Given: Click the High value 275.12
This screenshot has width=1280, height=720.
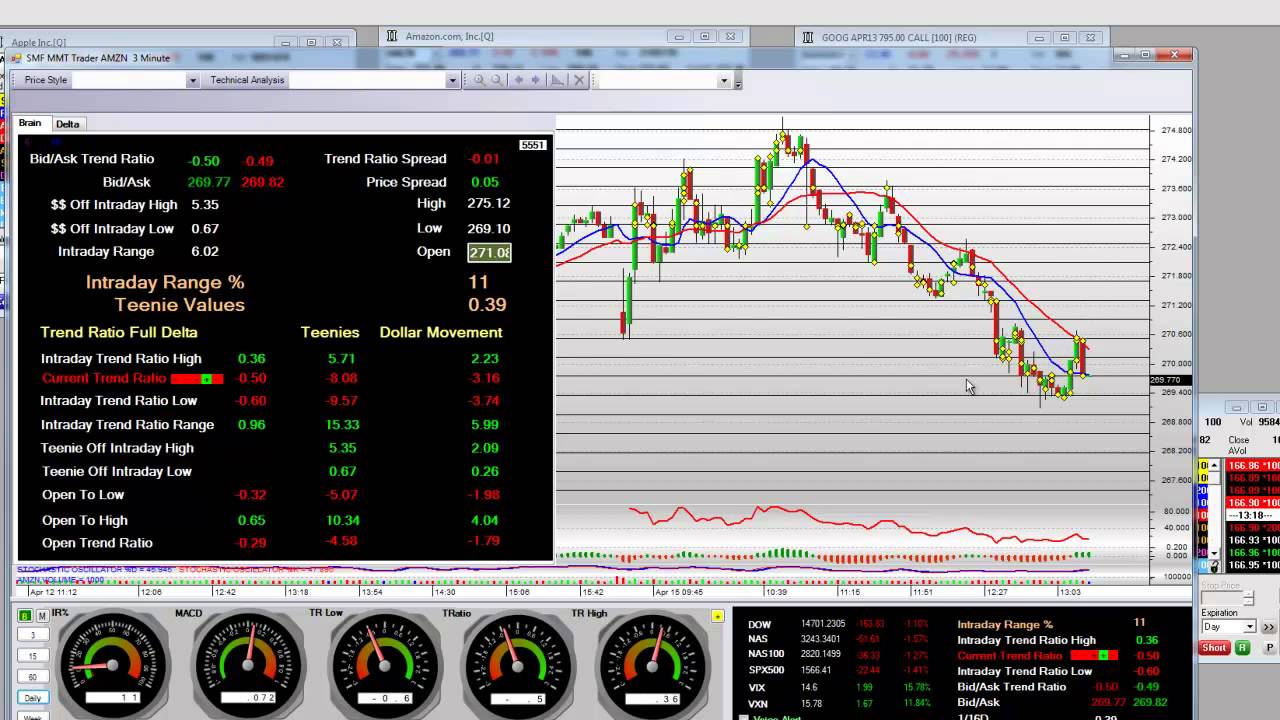Looking at the screenshot, I should (489, 203).
